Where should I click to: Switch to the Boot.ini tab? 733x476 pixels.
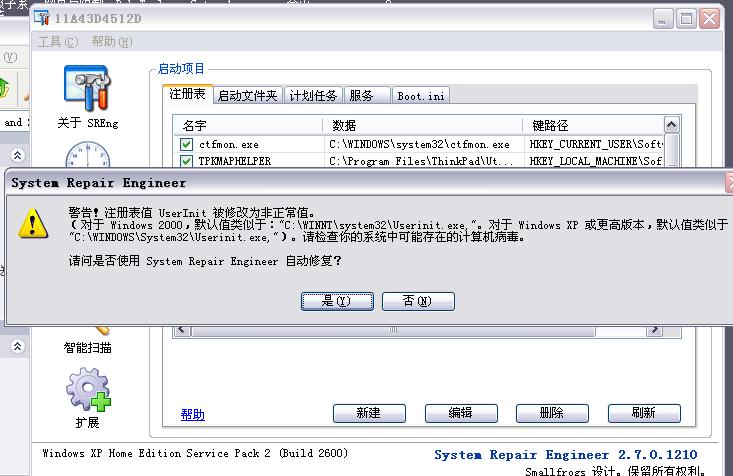pos(421,96)
